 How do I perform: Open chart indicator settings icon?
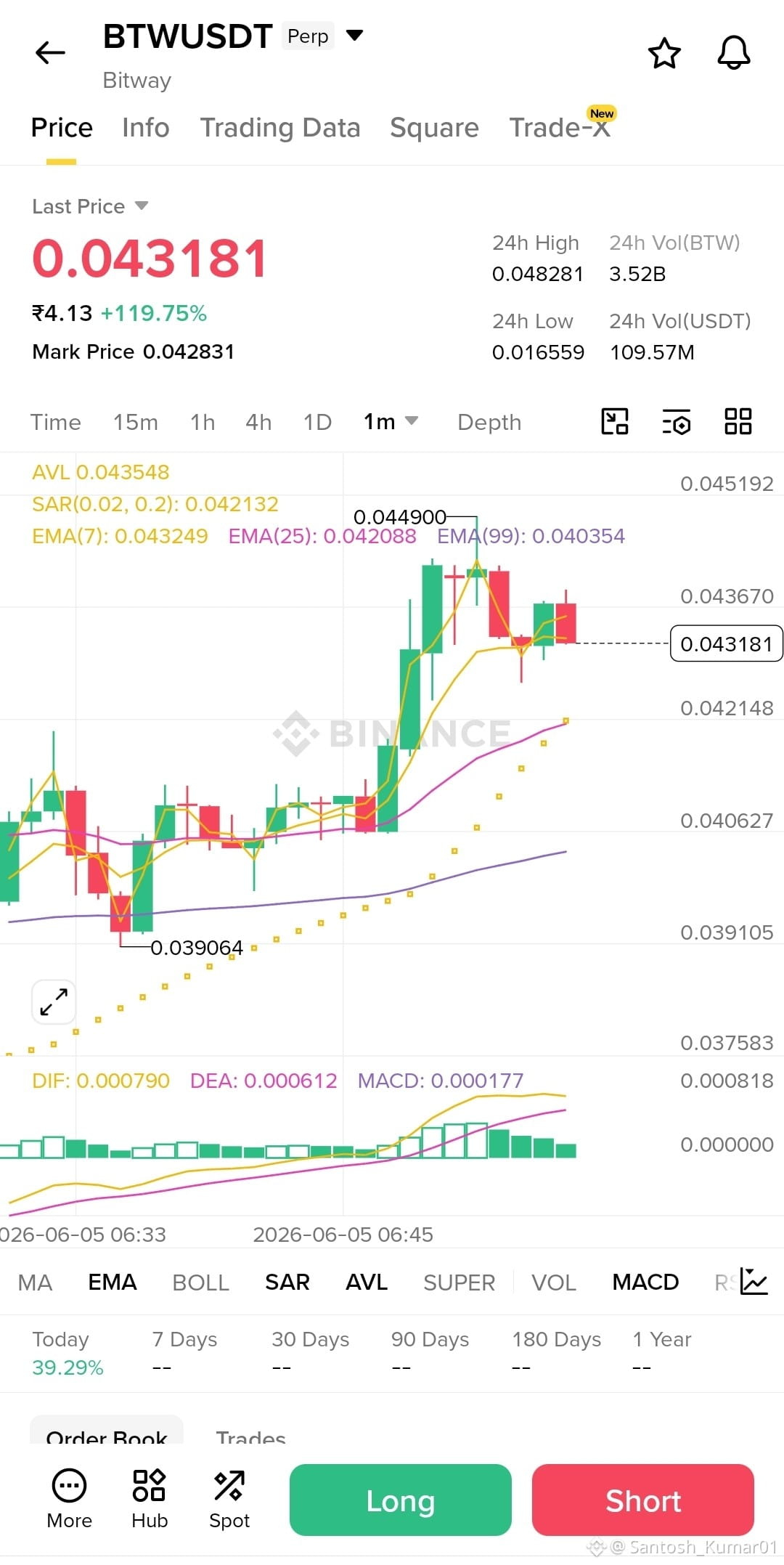point(677,421)
